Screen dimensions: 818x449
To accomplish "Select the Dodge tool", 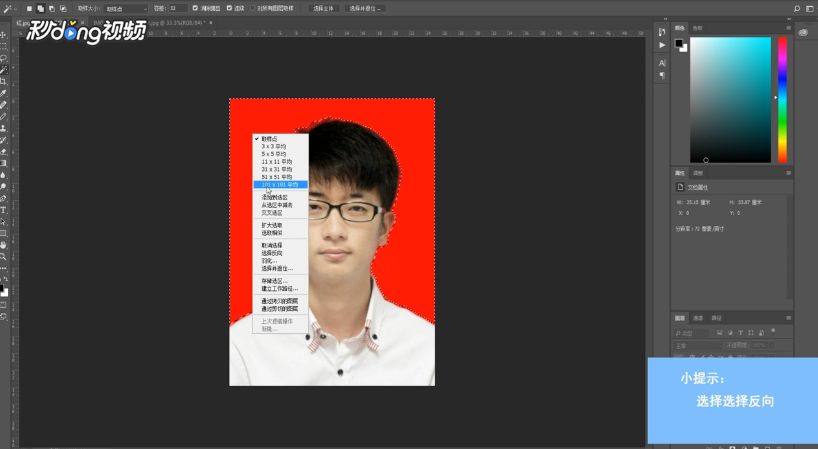I will [4, 186].
